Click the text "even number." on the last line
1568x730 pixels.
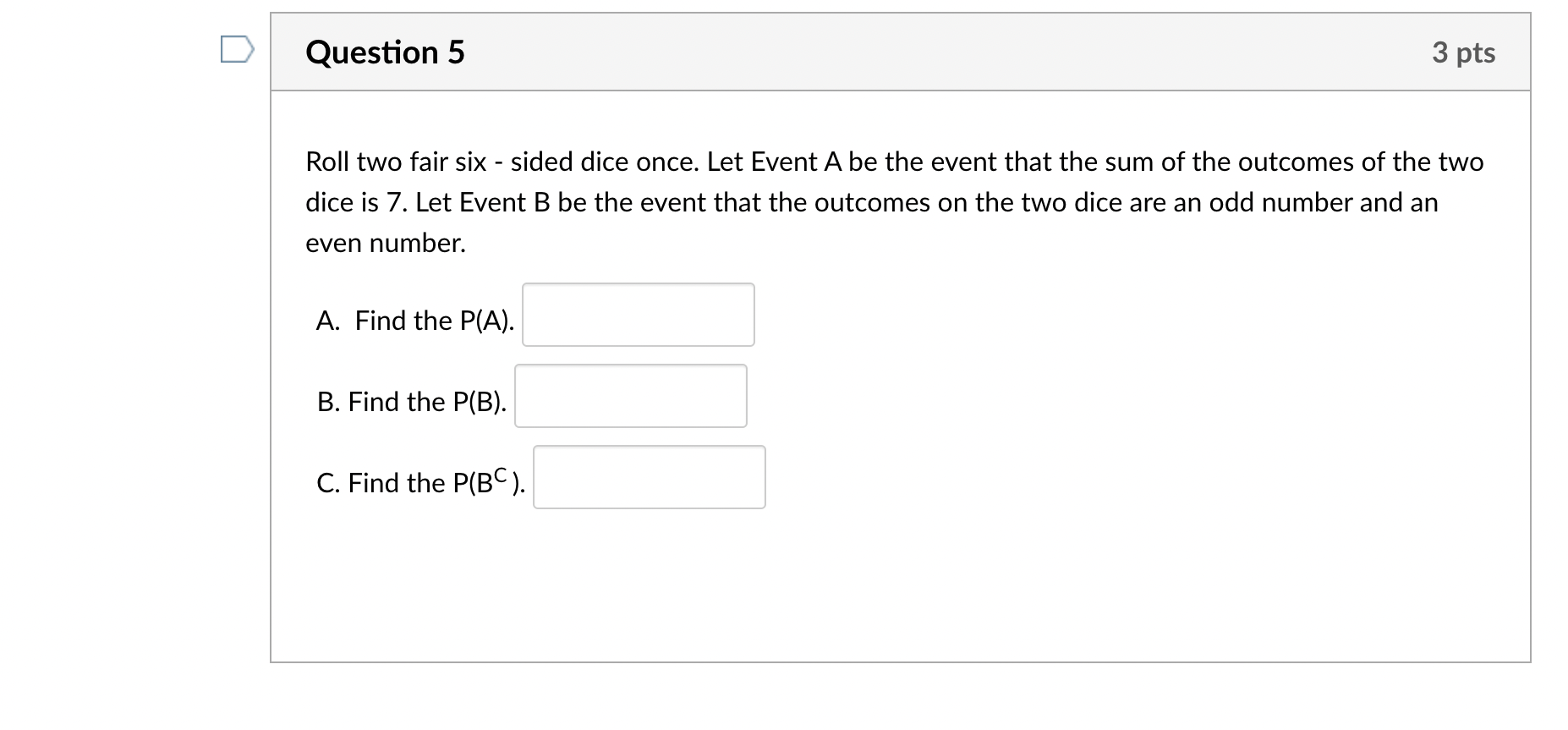[x=386, y=243]
